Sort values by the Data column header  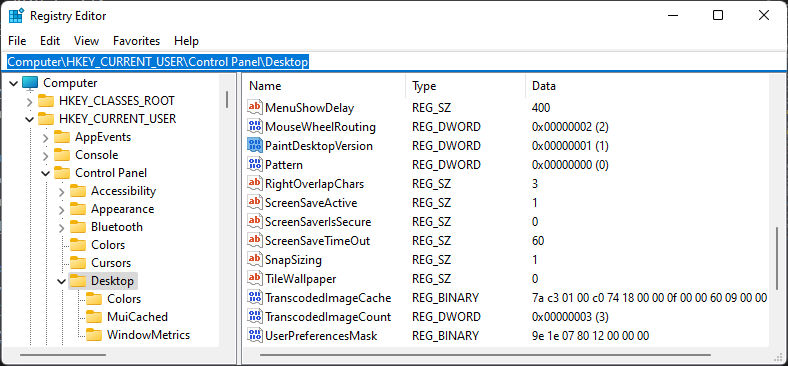648,86
